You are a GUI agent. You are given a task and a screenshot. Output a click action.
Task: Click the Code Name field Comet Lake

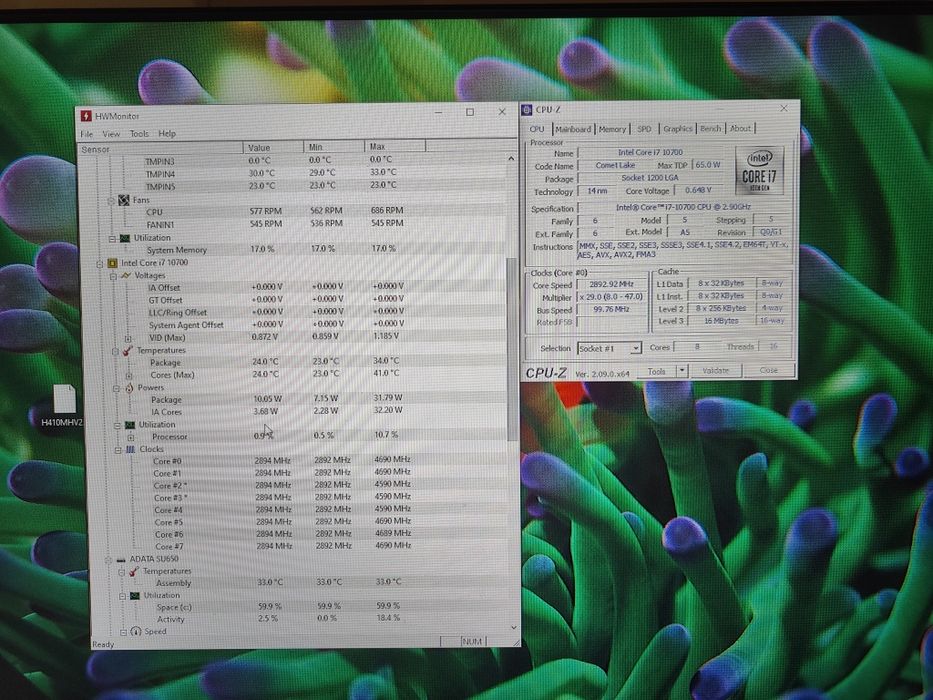point(615,165)
